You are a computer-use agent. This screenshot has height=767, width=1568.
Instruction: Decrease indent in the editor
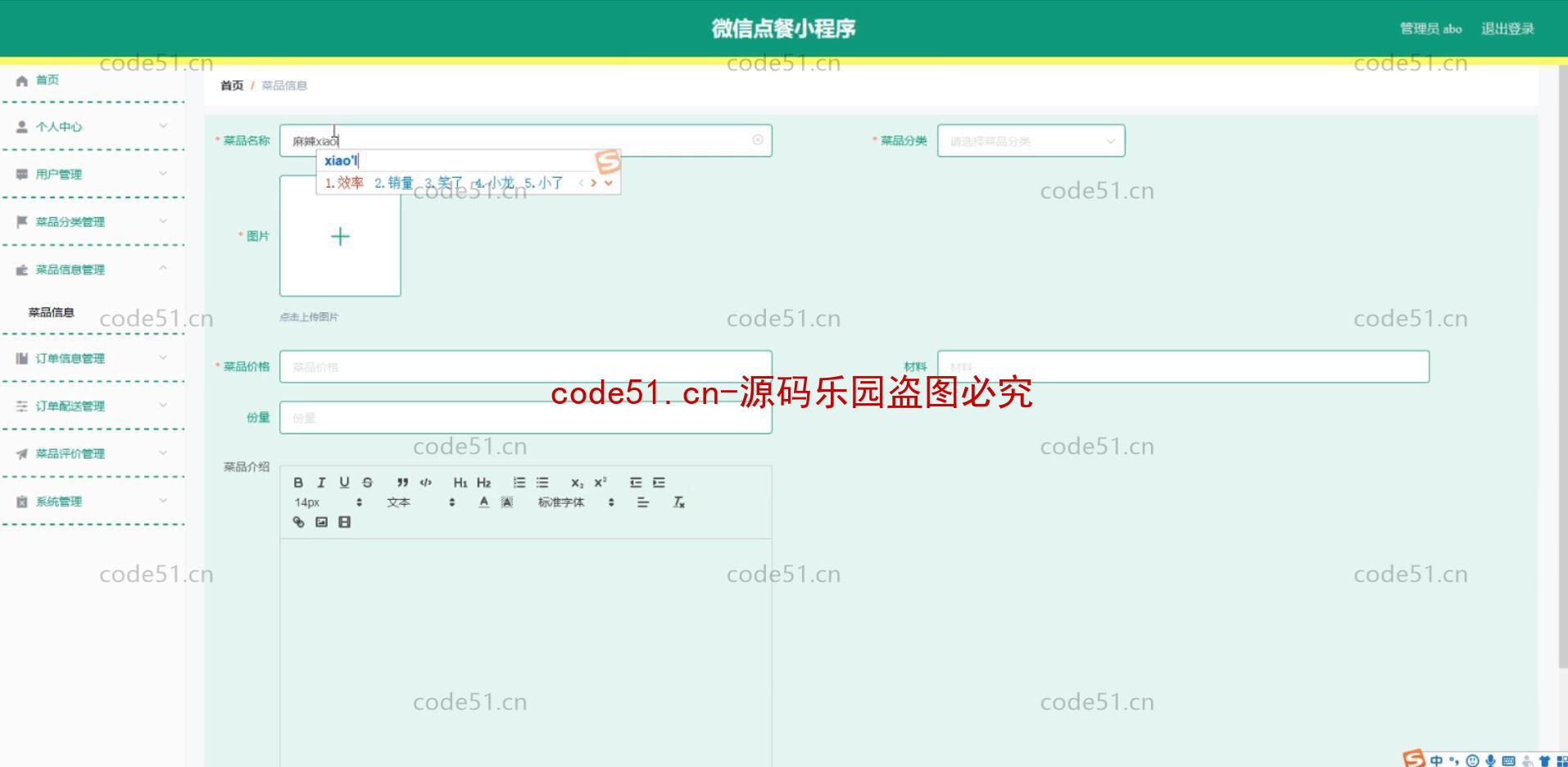pos(636,483)
